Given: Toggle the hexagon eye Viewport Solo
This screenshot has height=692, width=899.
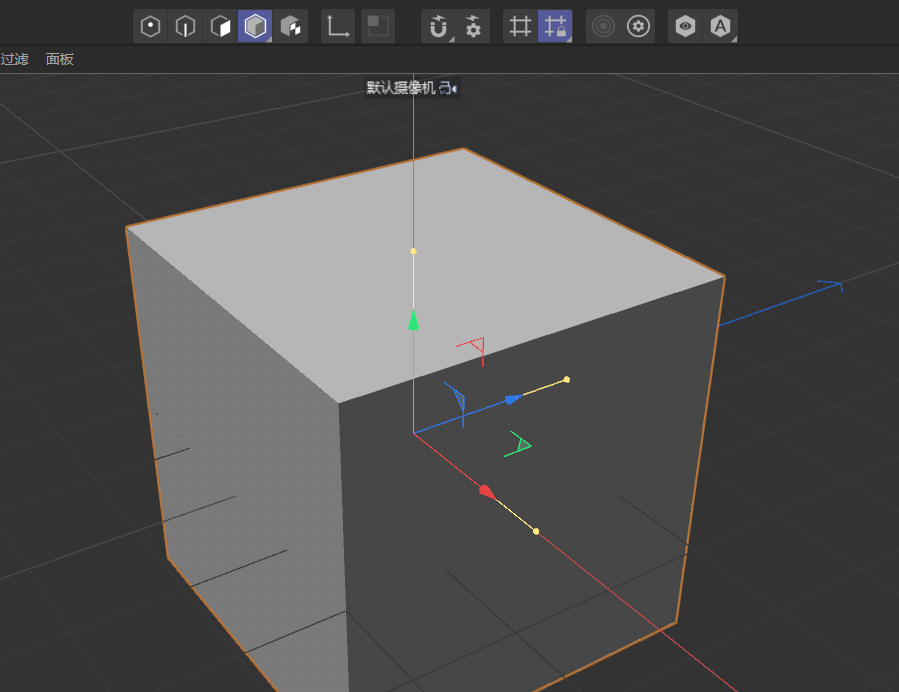Looking at the screenshot, I should pyautogui.click(x=685, y=27).
